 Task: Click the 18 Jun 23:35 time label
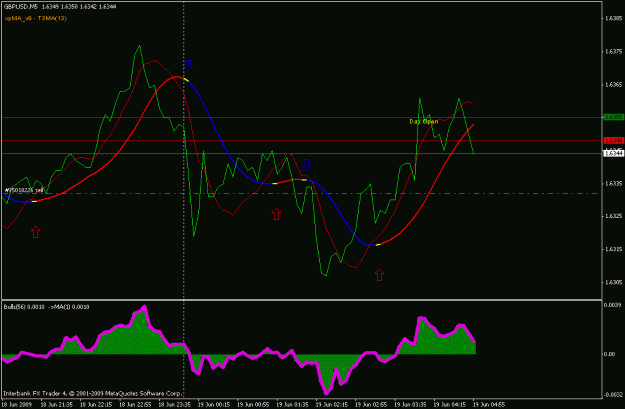[x=175, y=405]
